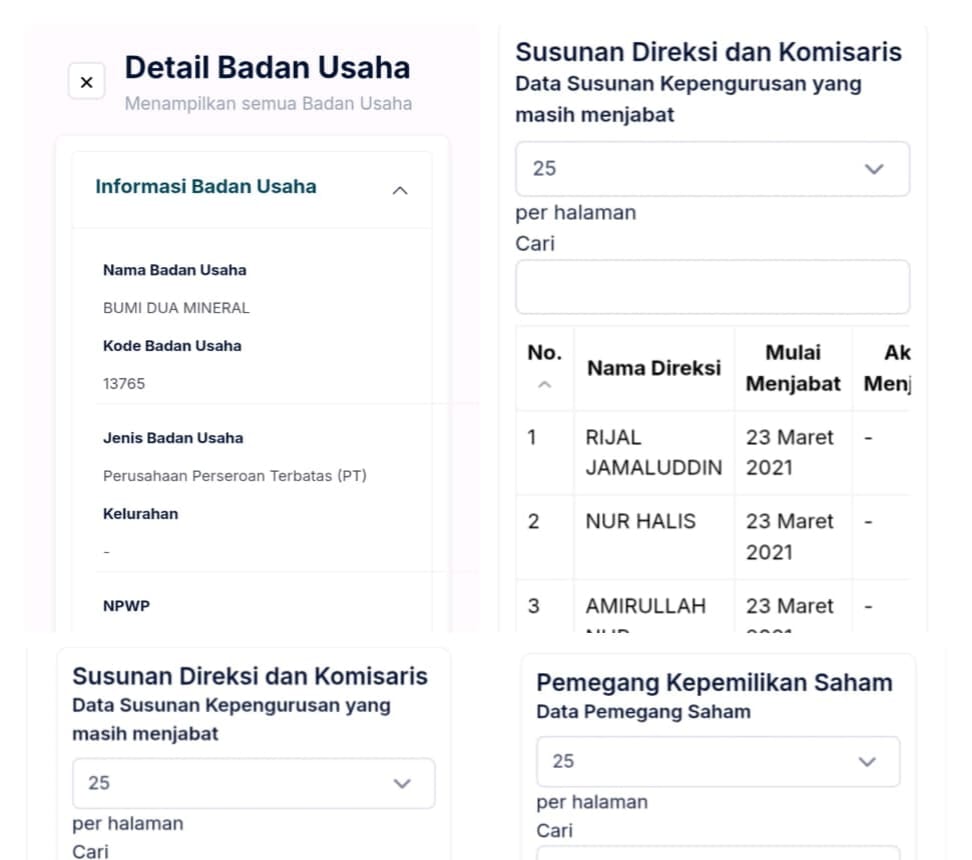Click the BUMI DUA MINERAL company name
Image resolution: width=972 pixels, height=860 pixels.
coord(176,308)
